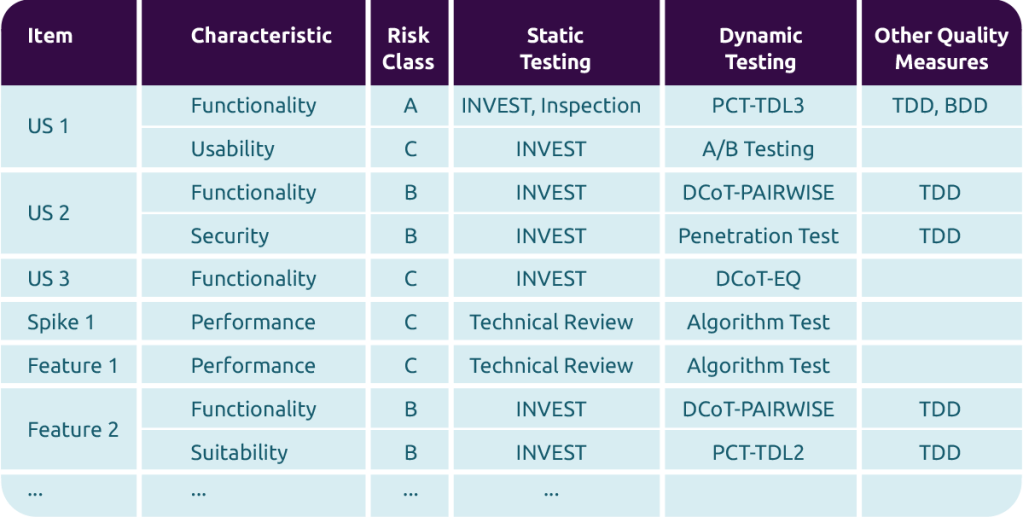Click the Feature 1 item cell
This screenshot has height=517, width=1023.
(72, 366)
